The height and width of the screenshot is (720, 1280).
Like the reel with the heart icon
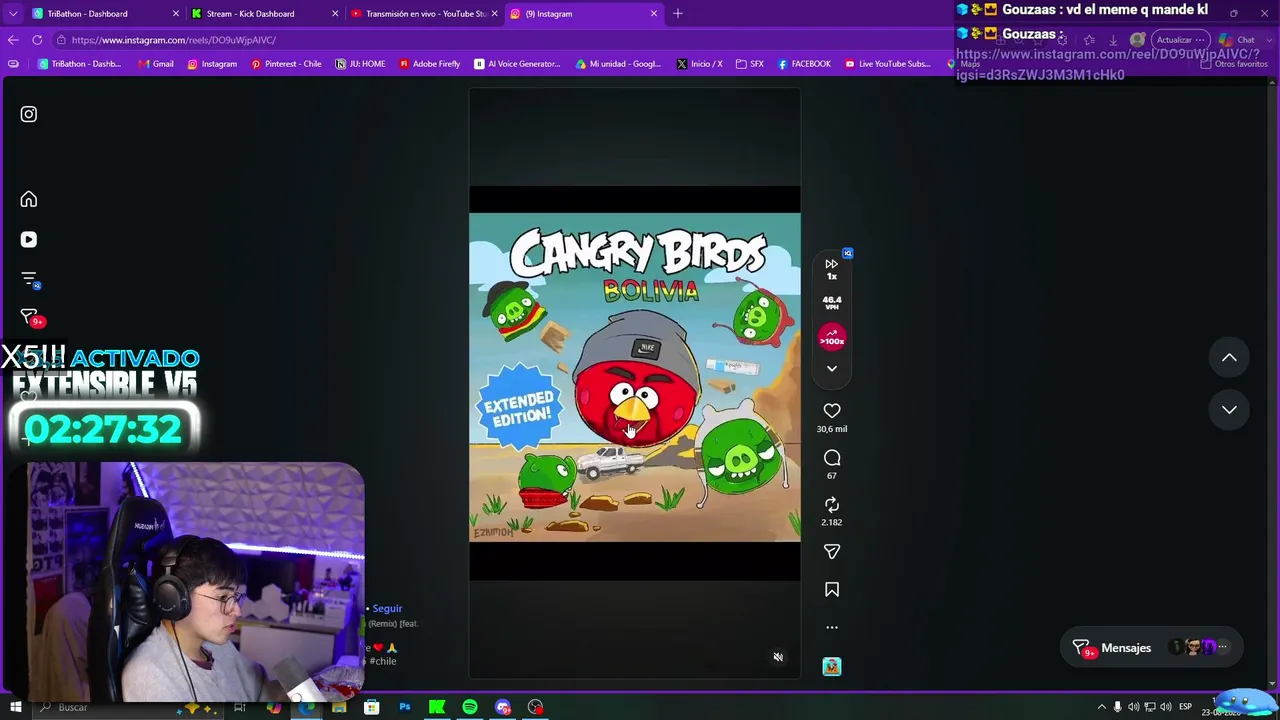click(x=832, y=411)
